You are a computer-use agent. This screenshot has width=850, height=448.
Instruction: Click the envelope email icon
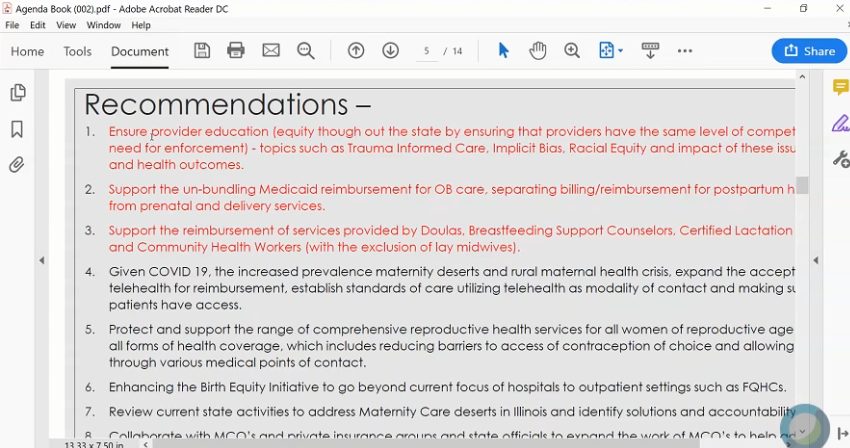[x=271, y=51]
